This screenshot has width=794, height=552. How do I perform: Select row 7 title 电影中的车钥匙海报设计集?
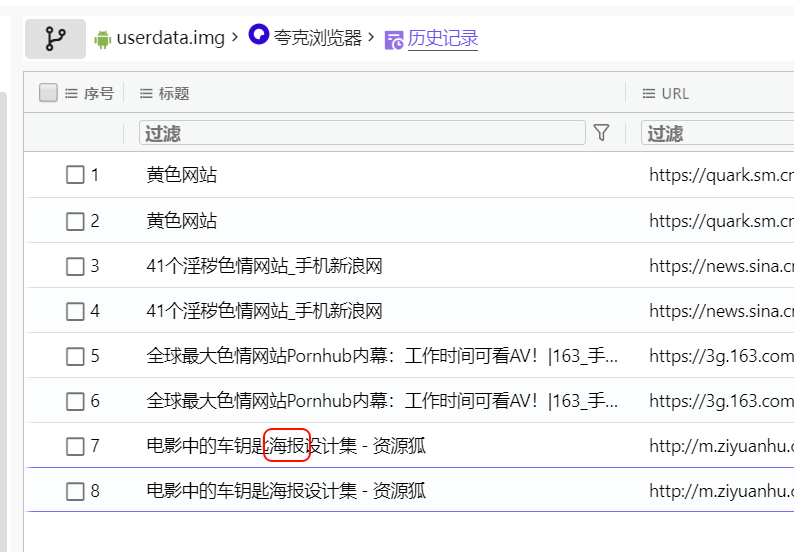click(286, 446)
